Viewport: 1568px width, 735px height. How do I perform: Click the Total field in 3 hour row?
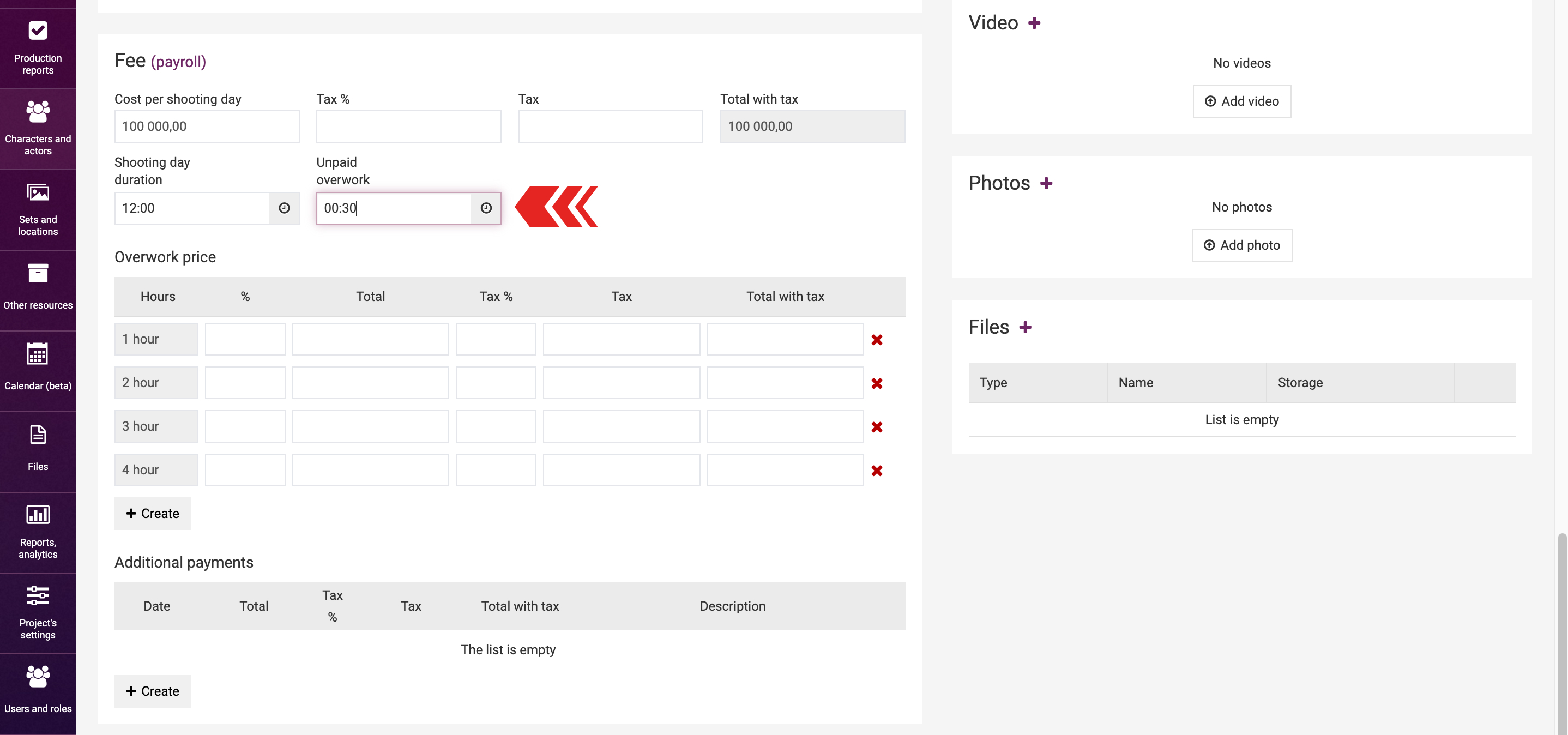370,426
